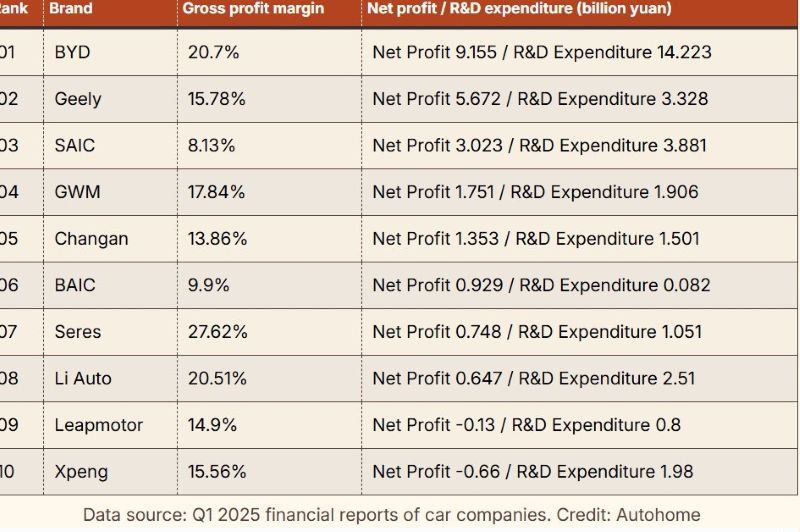Select the GWM brand cell
Image resolution: width=800 pixels, height=532 pixels.
[x=77, y=192]
